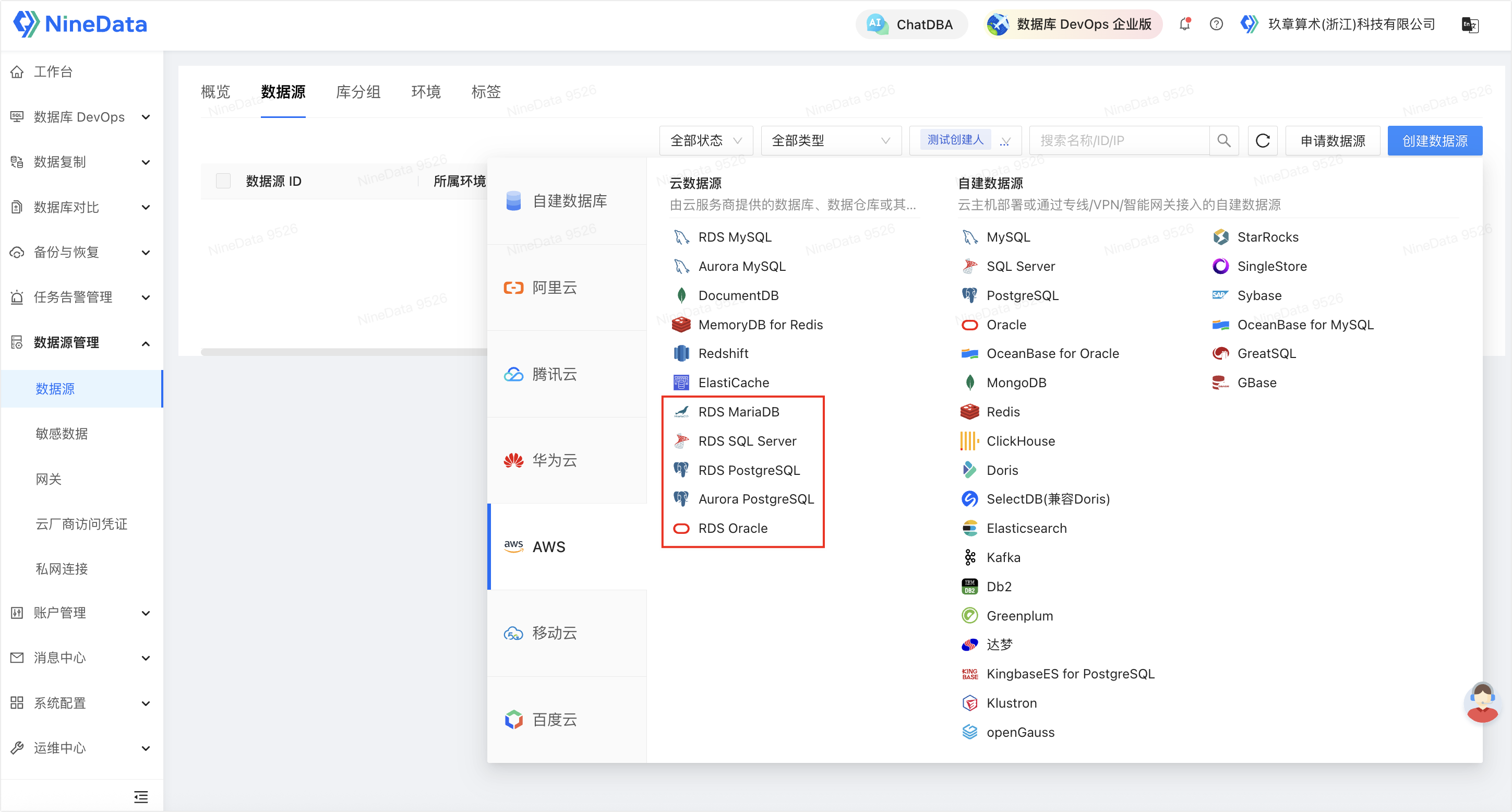Collapse the sidebar using the menu-fold icon
The width and height of the screenshot is (1512, 812).
pos(141,797)
